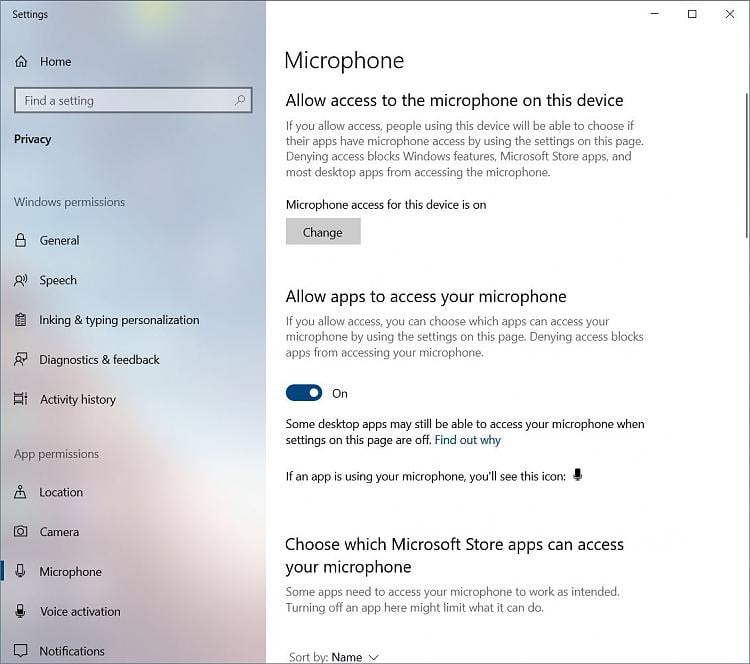Click the Camera icon in sidebar
The width and height of the screenshot is (750, 664).
[21, 531]
